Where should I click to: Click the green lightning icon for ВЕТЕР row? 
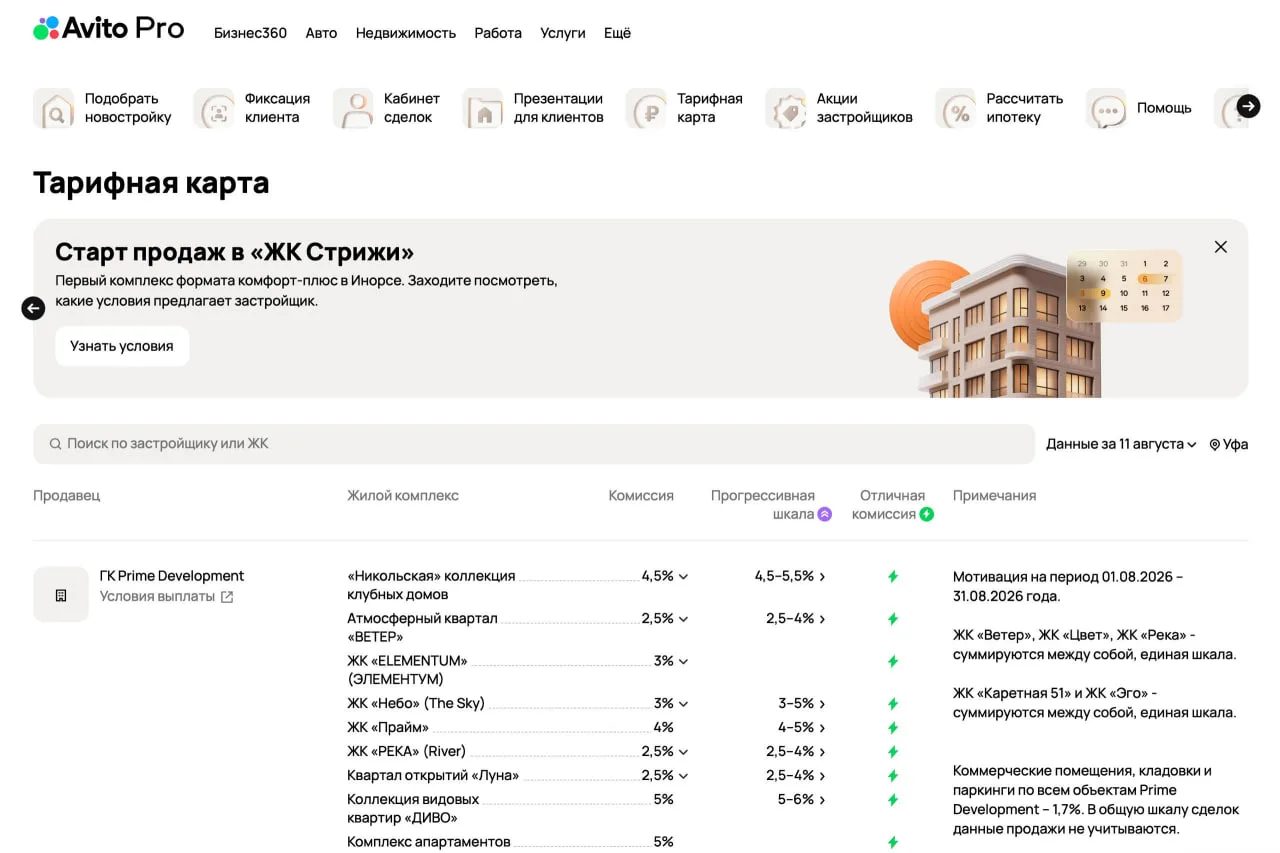pyautogui.click(x=893, y=619)
